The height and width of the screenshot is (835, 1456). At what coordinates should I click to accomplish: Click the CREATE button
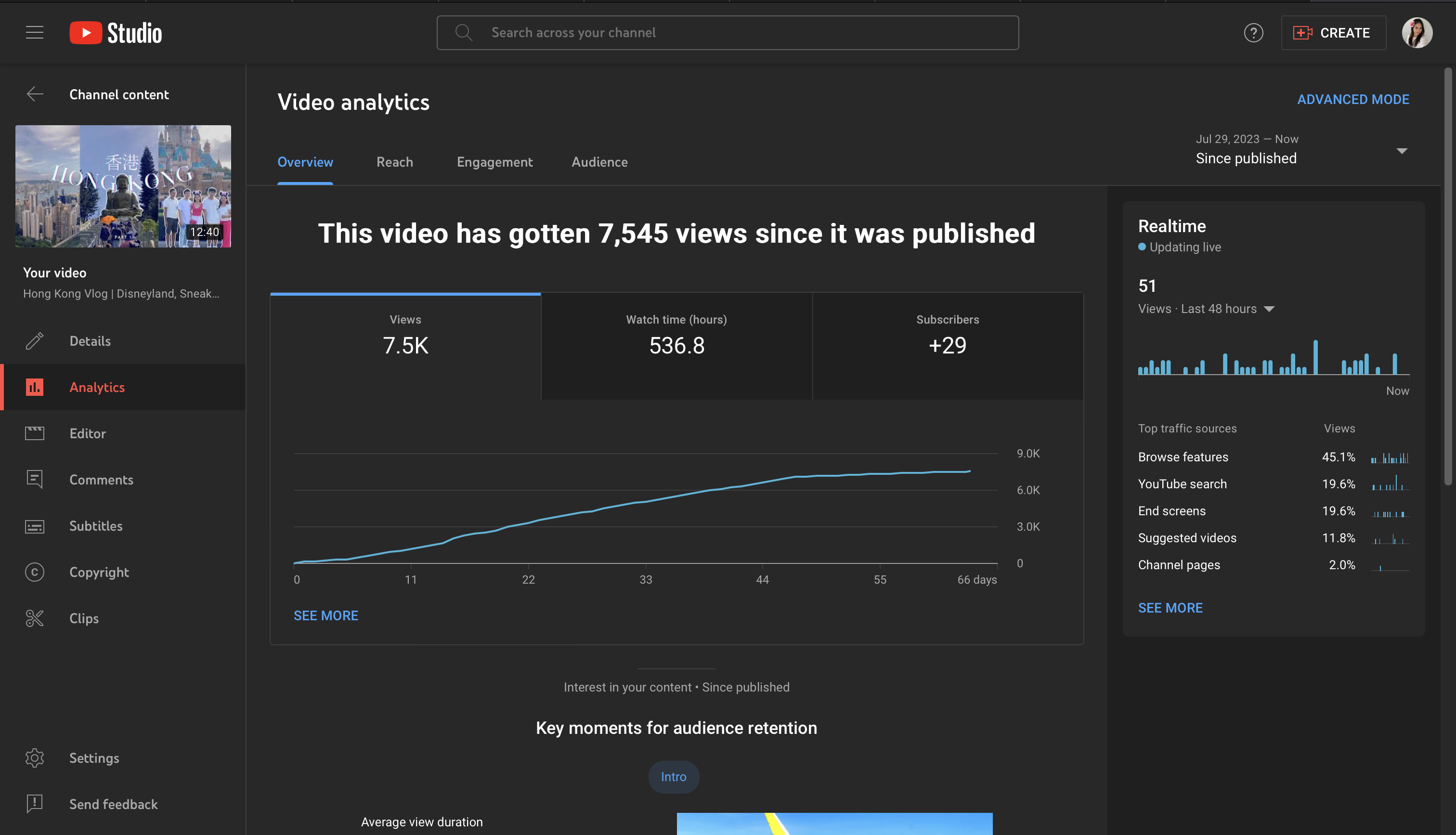tap(1333, 33)
